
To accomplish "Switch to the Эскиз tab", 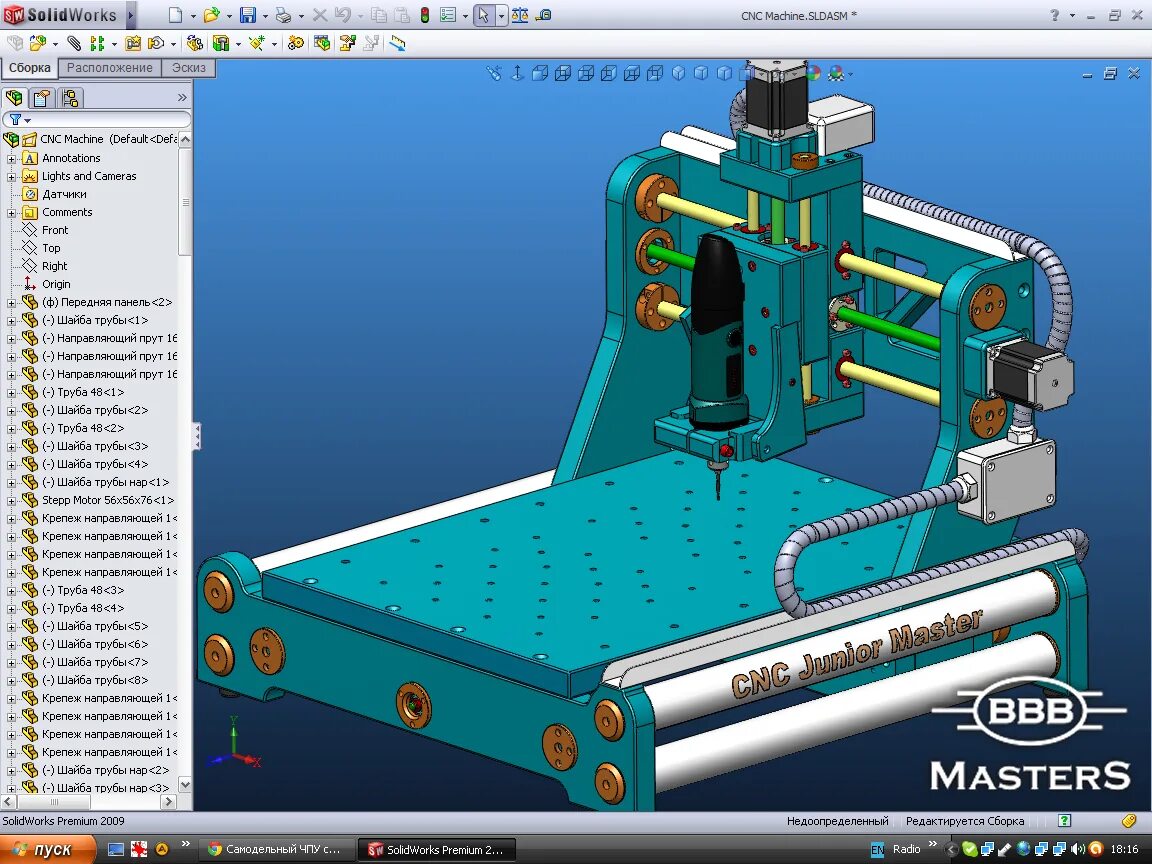I will [x=189, y=68].
